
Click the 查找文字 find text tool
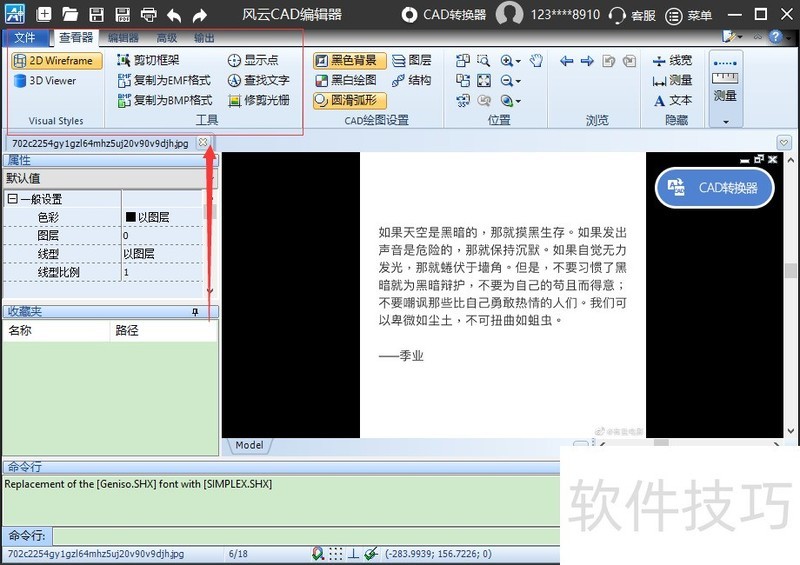point(259,81)
